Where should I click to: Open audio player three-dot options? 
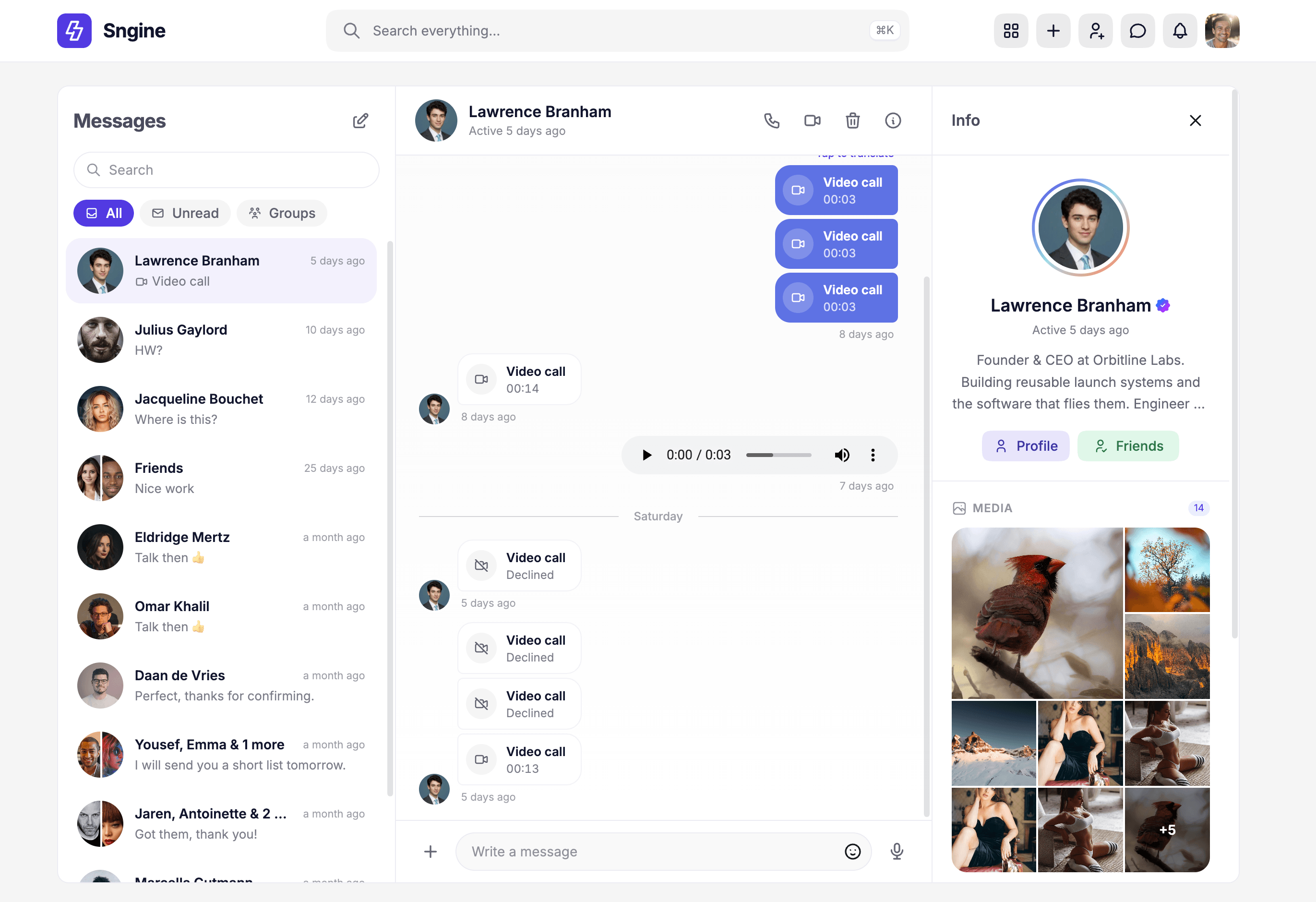click(873, 455)
